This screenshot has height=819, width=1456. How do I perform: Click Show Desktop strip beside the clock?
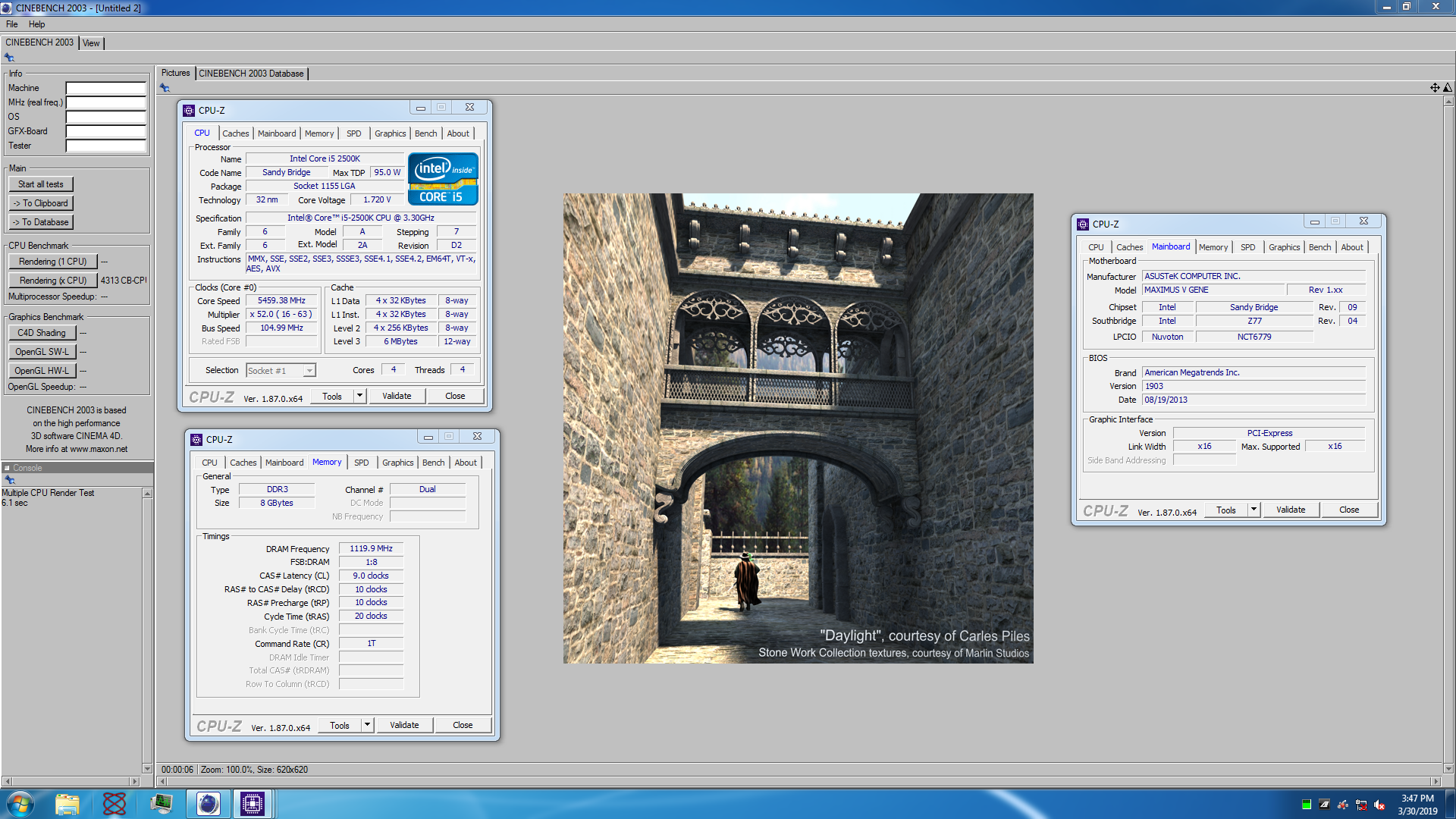point(1450,804)
